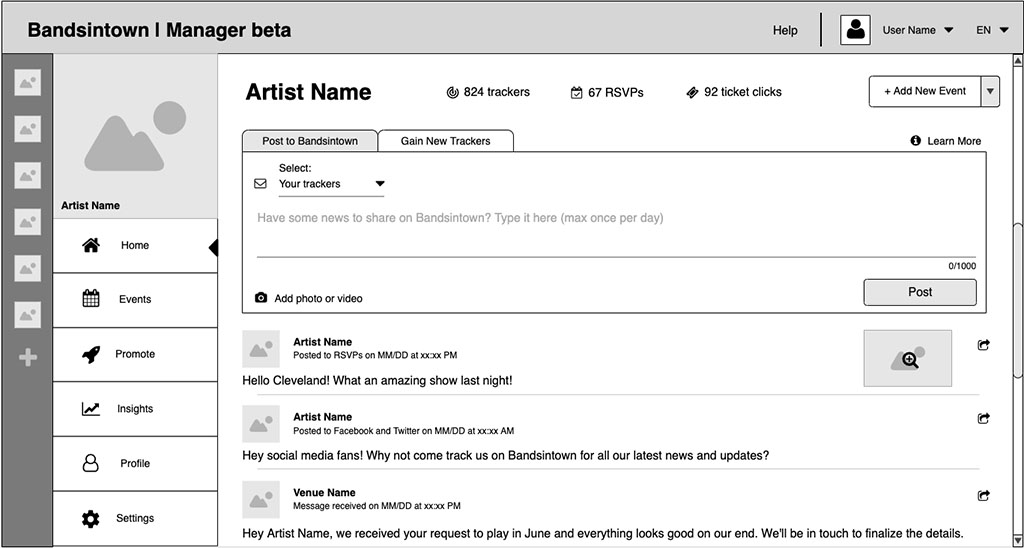Click the scrollbar down arrow
Viewport: 1024px width, 548px height.
tap(1017, 540)
